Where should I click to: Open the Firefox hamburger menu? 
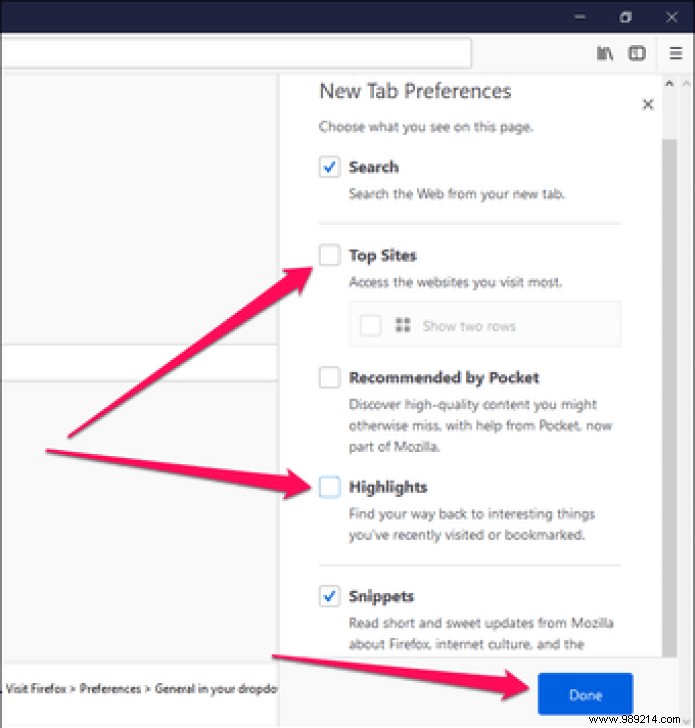point(676,54)
